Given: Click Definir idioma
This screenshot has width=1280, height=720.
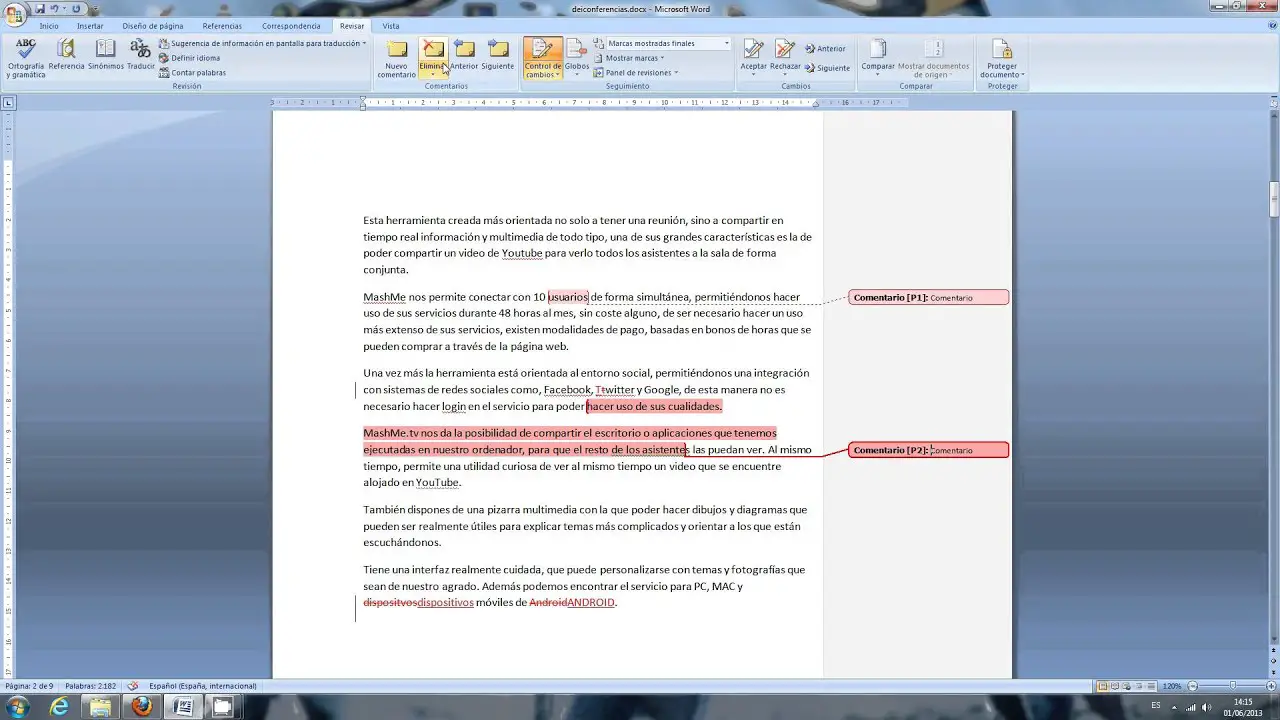Looking at the screenshot, I should (189, 58).
